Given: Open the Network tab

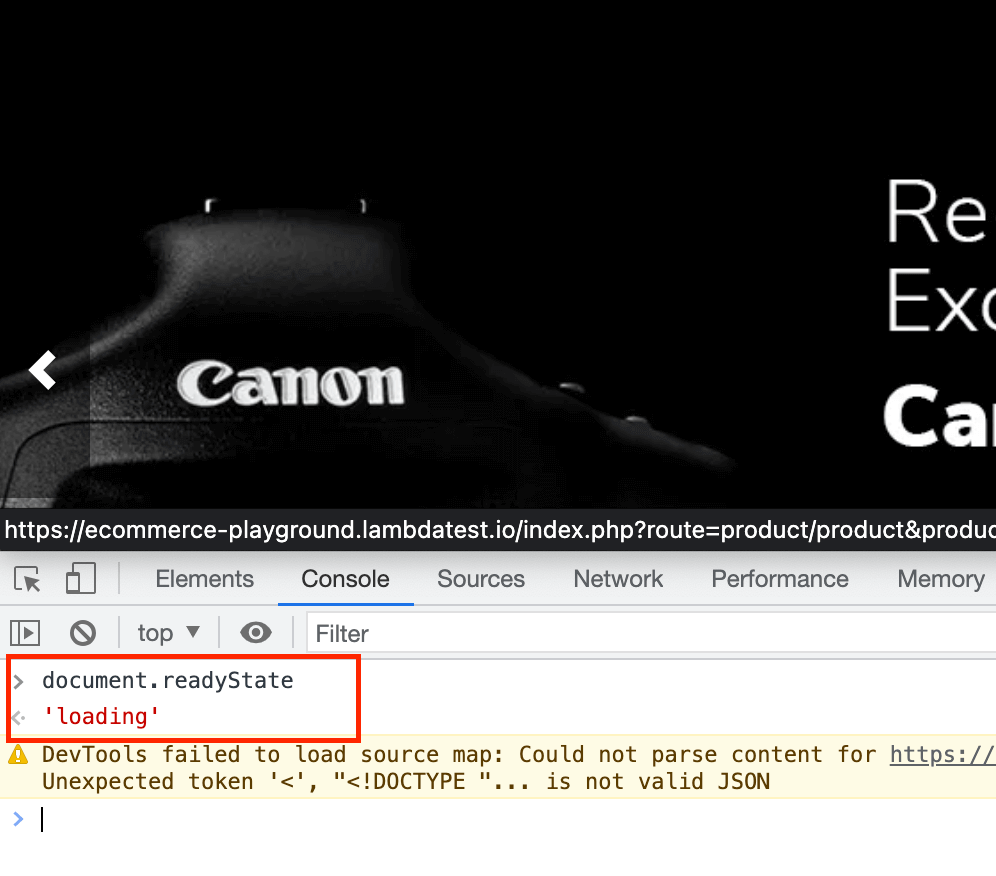Looking at the screenshot, I should pyautogui.click(x=618, y=579).
